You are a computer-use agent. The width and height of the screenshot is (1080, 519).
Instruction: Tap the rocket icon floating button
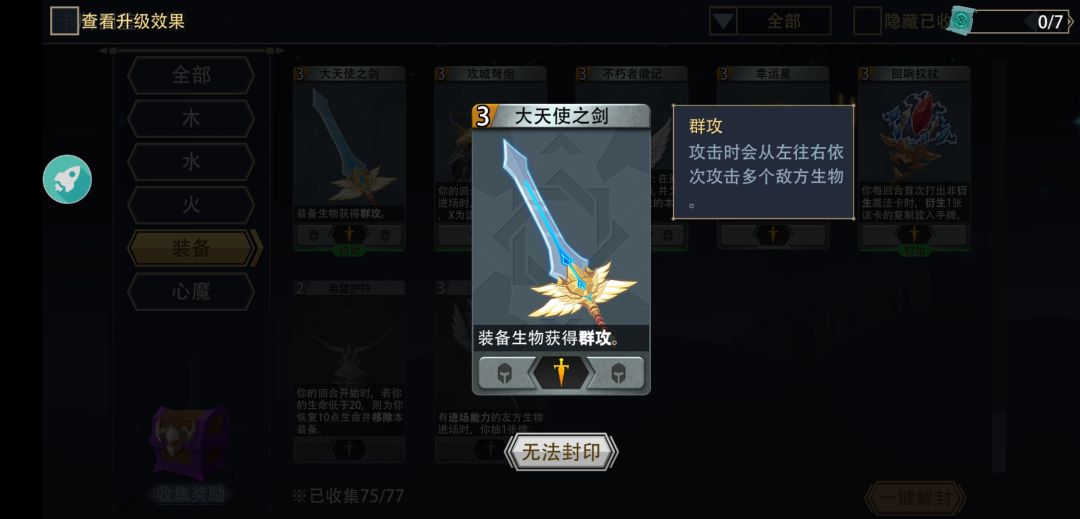[x=68, y=179]
